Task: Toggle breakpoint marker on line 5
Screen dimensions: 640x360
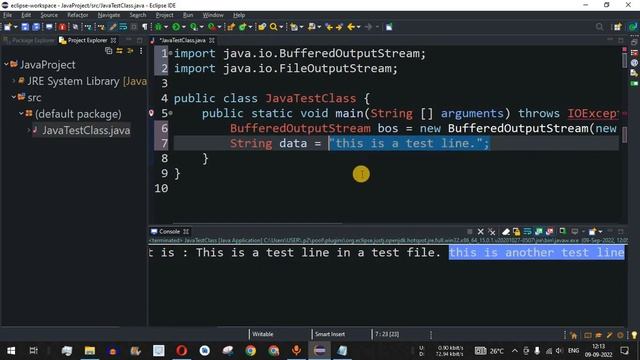Action: (x=151, y=113)
